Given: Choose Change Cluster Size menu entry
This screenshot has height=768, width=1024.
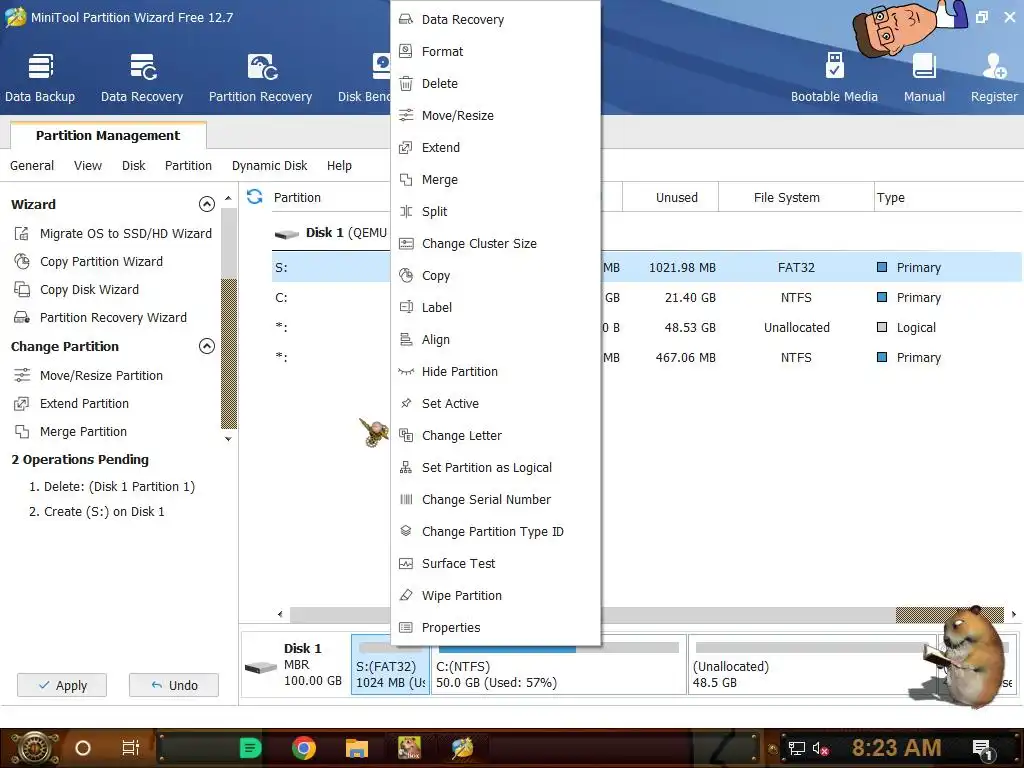Looking at the screenshot, I should [x=495, y=244].
